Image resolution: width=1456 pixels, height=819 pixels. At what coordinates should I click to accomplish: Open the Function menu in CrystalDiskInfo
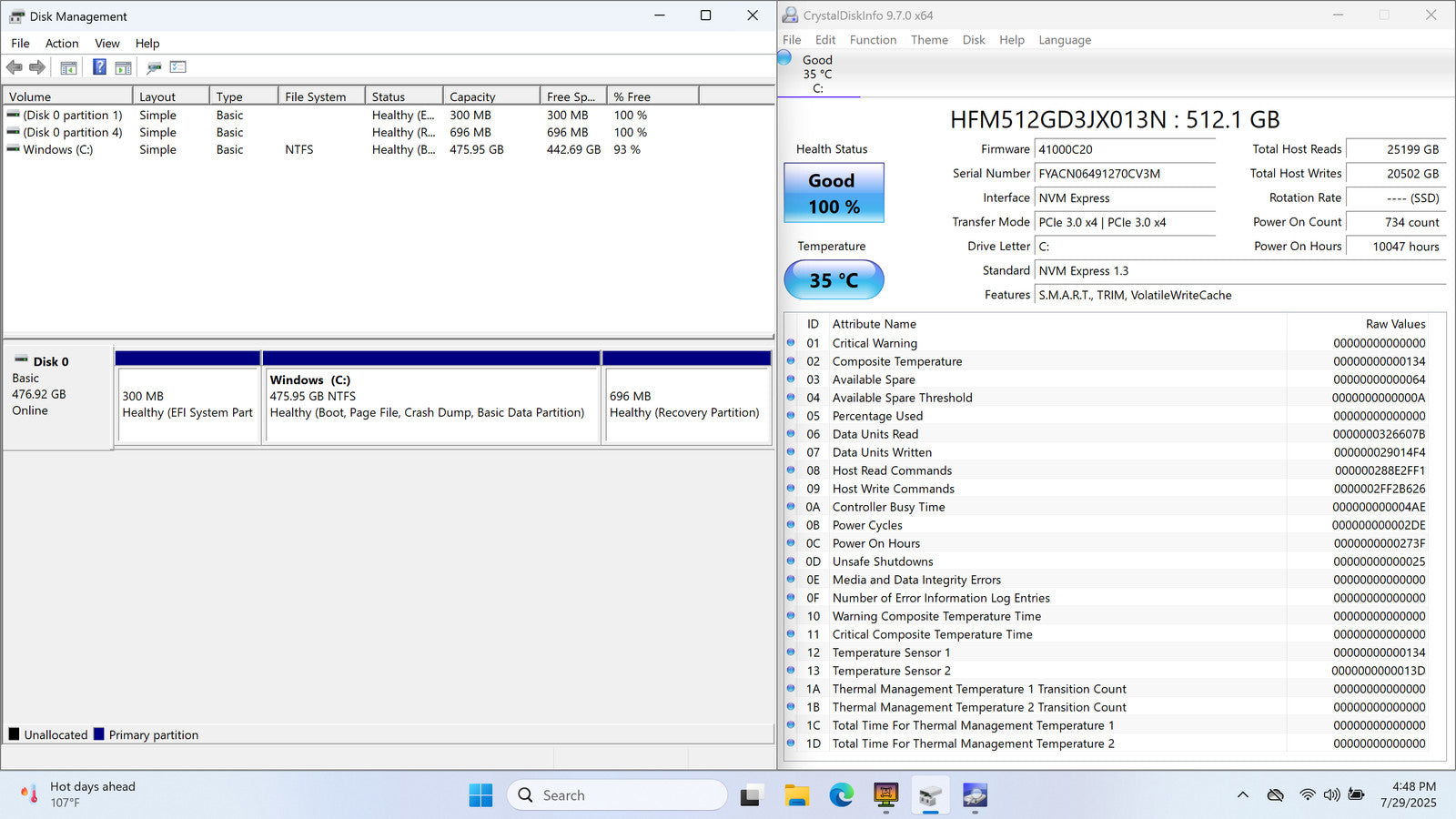[873, 40]
